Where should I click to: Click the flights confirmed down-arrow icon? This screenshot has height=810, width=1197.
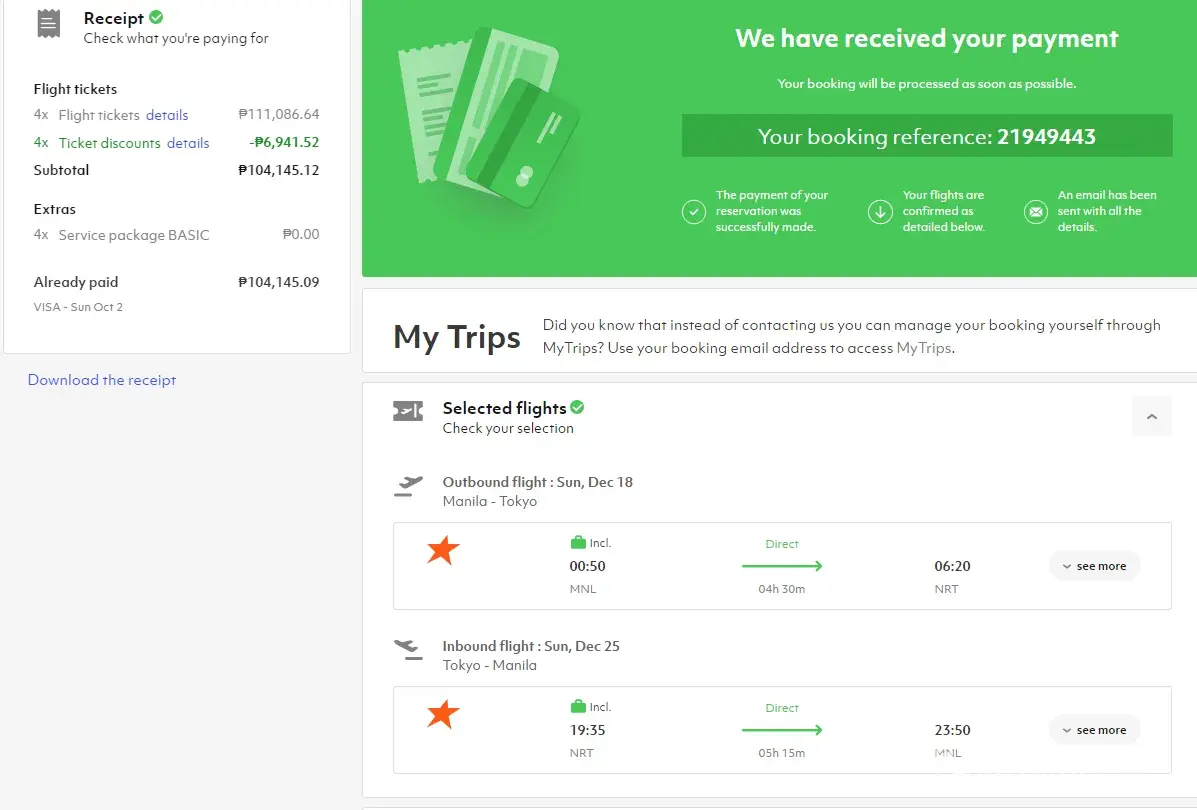tap(880, 212)
